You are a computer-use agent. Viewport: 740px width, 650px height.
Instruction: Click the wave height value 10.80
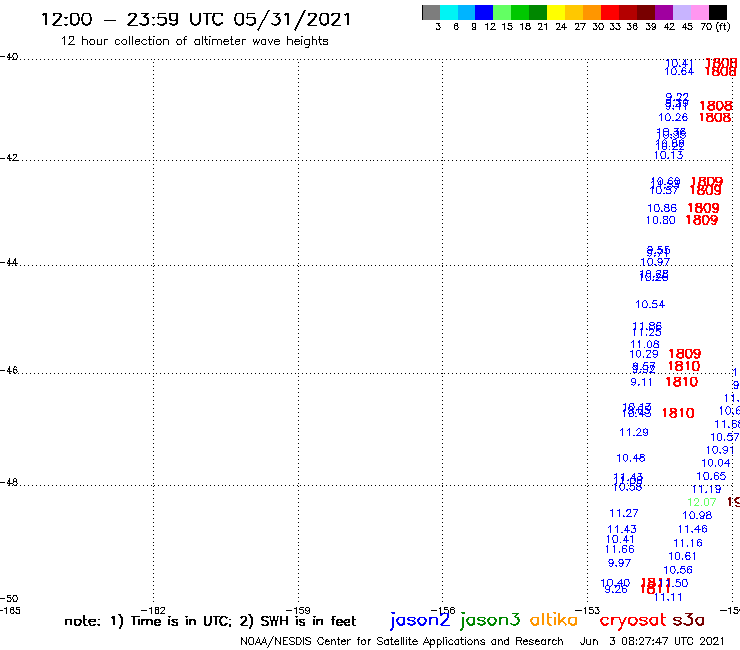660,220
